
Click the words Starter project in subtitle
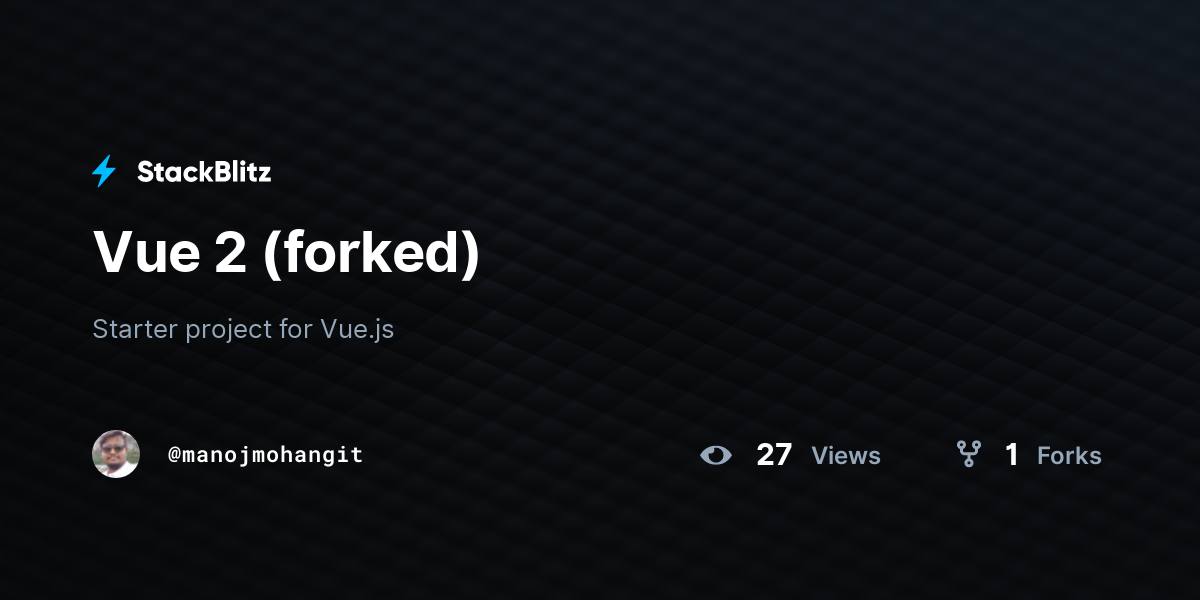(x=182, y=330)
